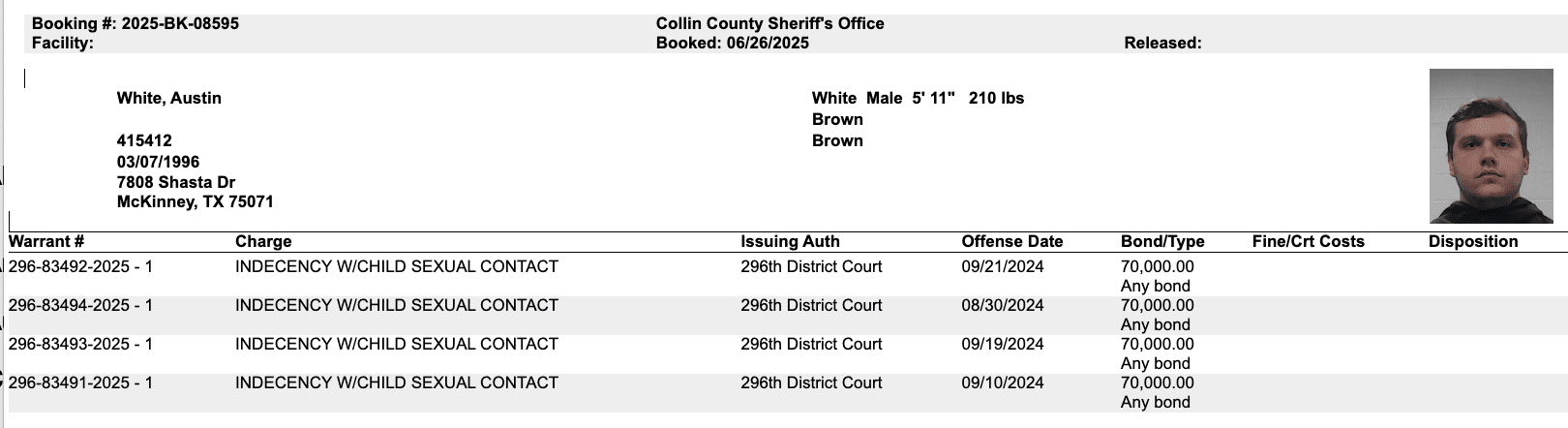The width and height of the screenshot is (1568, 428).
Task: Click the Released: label
Action: click(1162, 43)
